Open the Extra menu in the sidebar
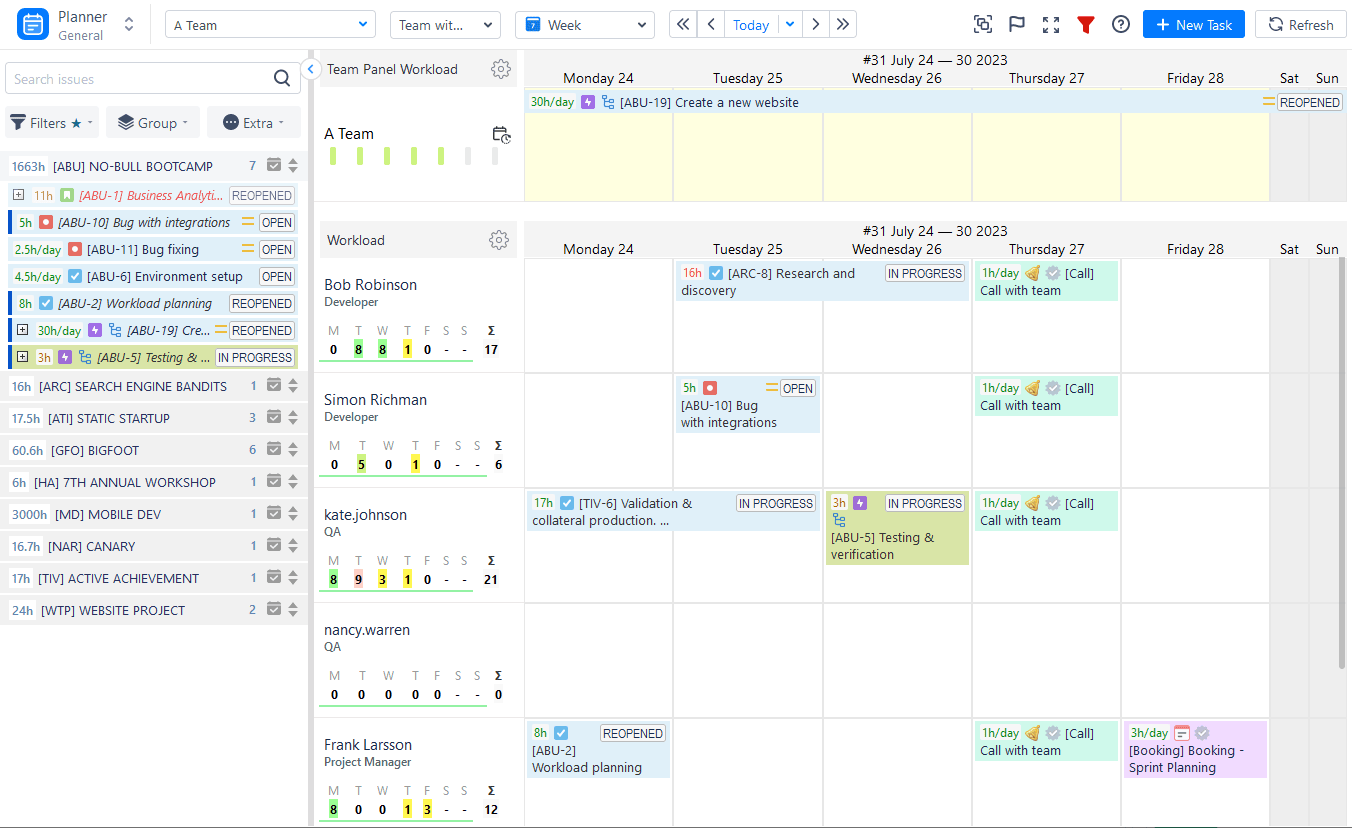The width and height of the screenshot is (1352, 828). [x=251, y=122]
